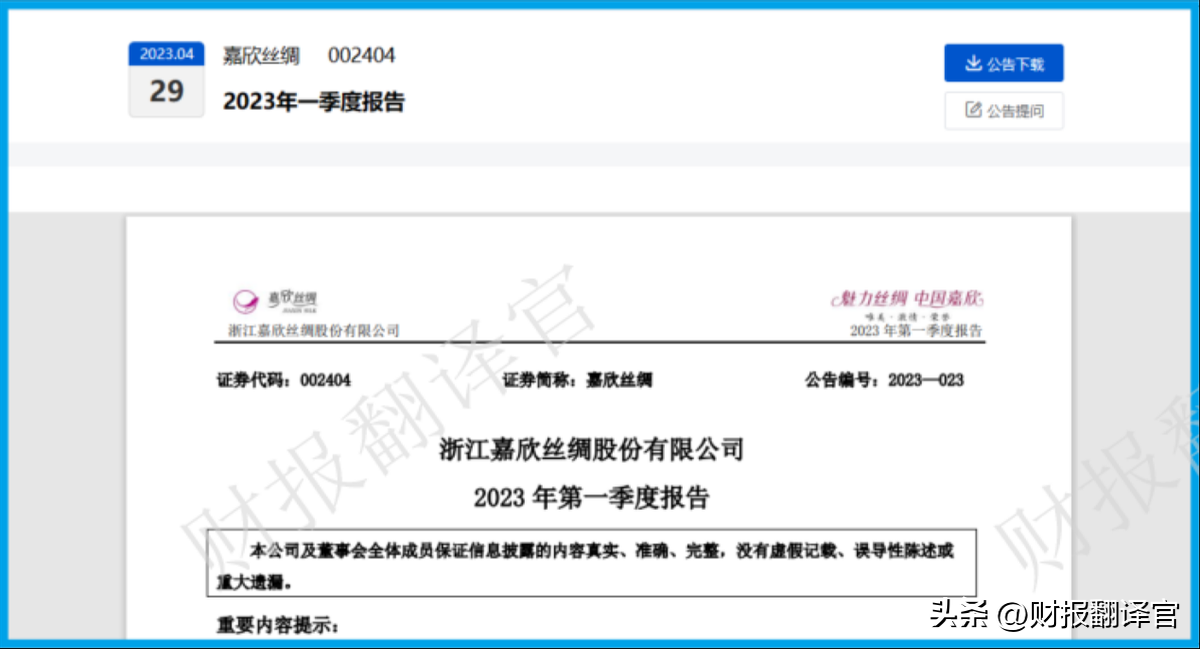The height and width of the screenshot is (649, 1200).
Task: Click the boxed disclosure statement paragraph
Action: tap(592, 565)
